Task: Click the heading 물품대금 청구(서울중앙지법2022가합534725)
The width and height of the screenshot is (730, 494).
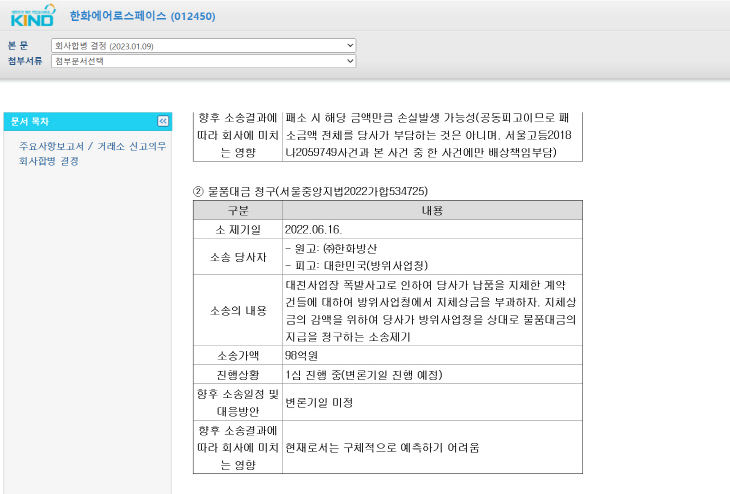Action: 318,191
